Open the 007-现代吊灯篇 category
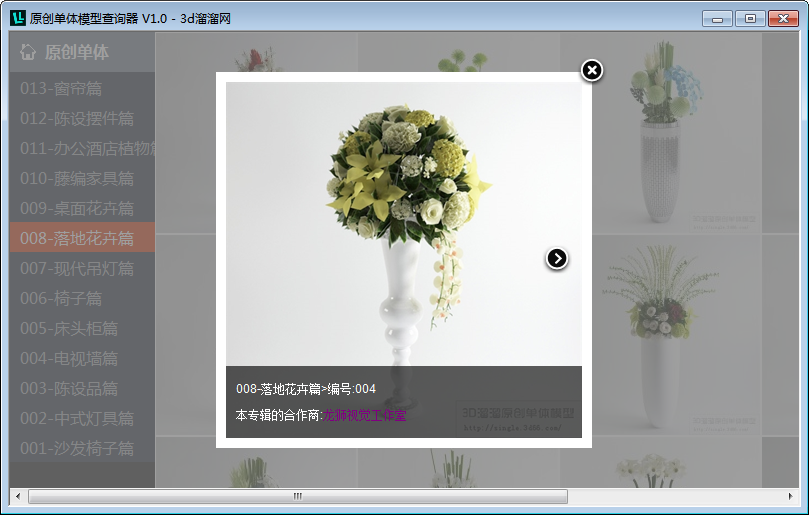This screenshot has width=809, height=515. coord(82,268)
